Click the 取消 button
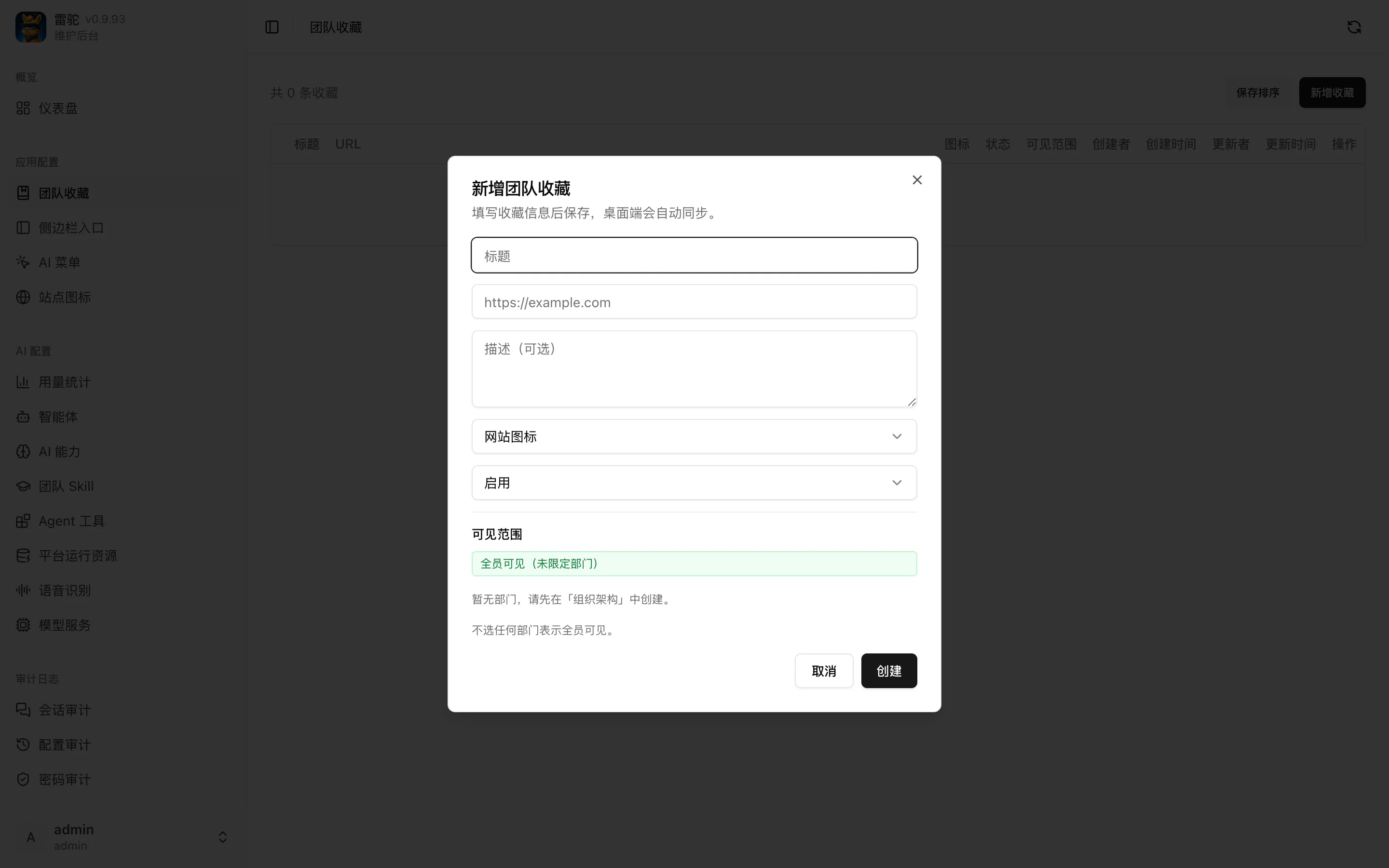The height and width of the screenshot is (868, 1389). tap(824, 670)
